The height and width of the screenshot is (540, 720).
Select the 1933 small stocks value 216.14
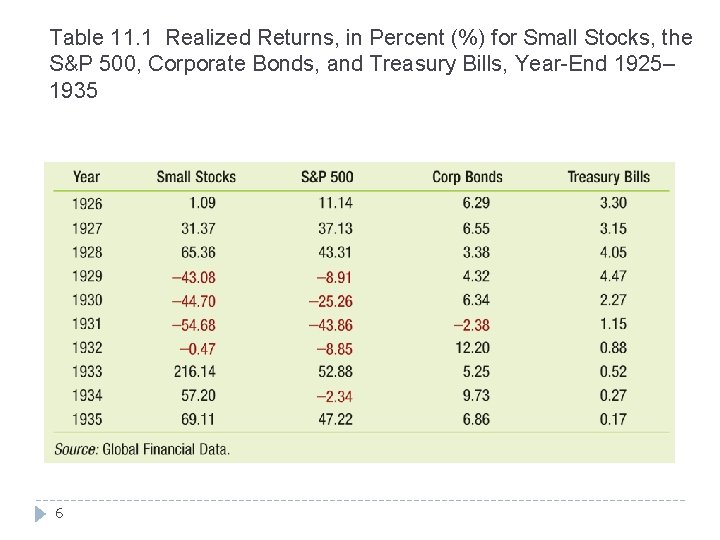194,372
